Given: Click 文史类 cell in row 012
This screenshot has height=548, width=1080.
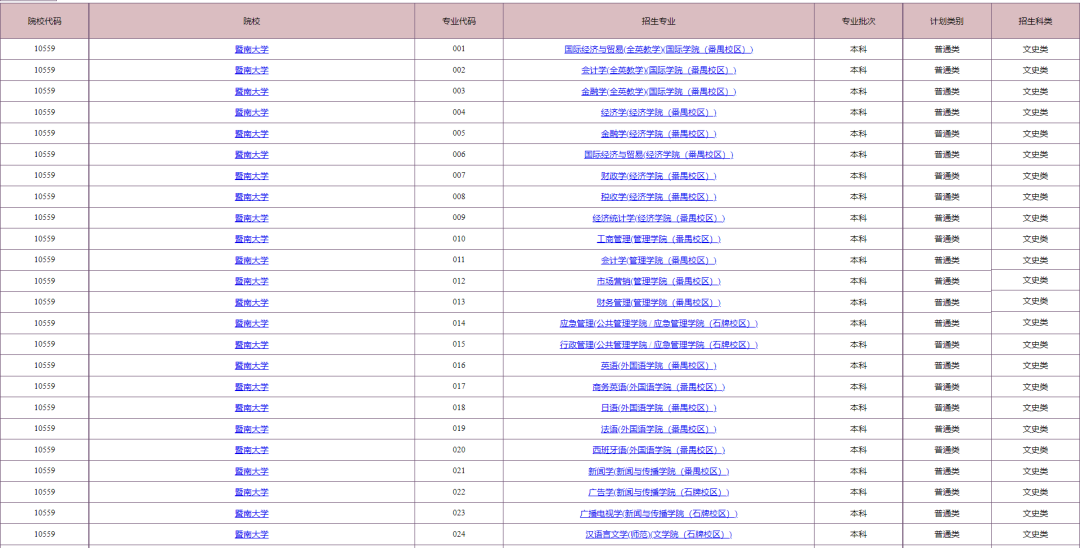Looking at the screenshot, I should pos(1035,280).
